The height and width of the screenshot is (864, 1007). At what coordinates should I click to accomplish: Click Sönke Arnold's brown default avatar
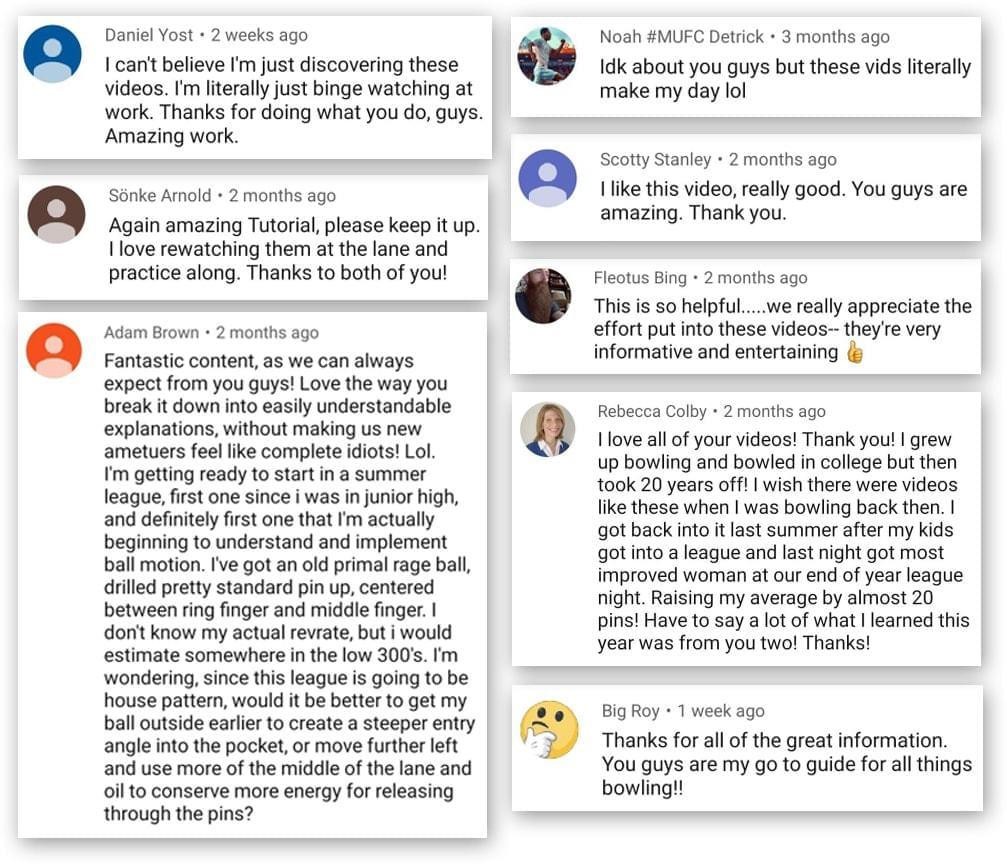coord(57,215)
